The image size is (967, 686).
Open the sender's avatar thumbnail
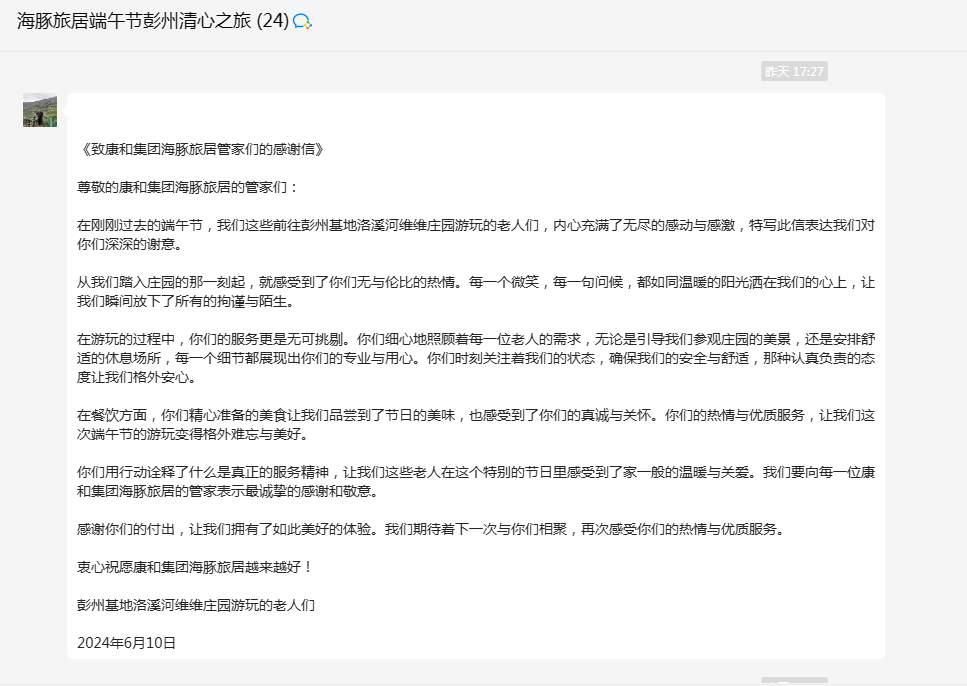[40, 110]
